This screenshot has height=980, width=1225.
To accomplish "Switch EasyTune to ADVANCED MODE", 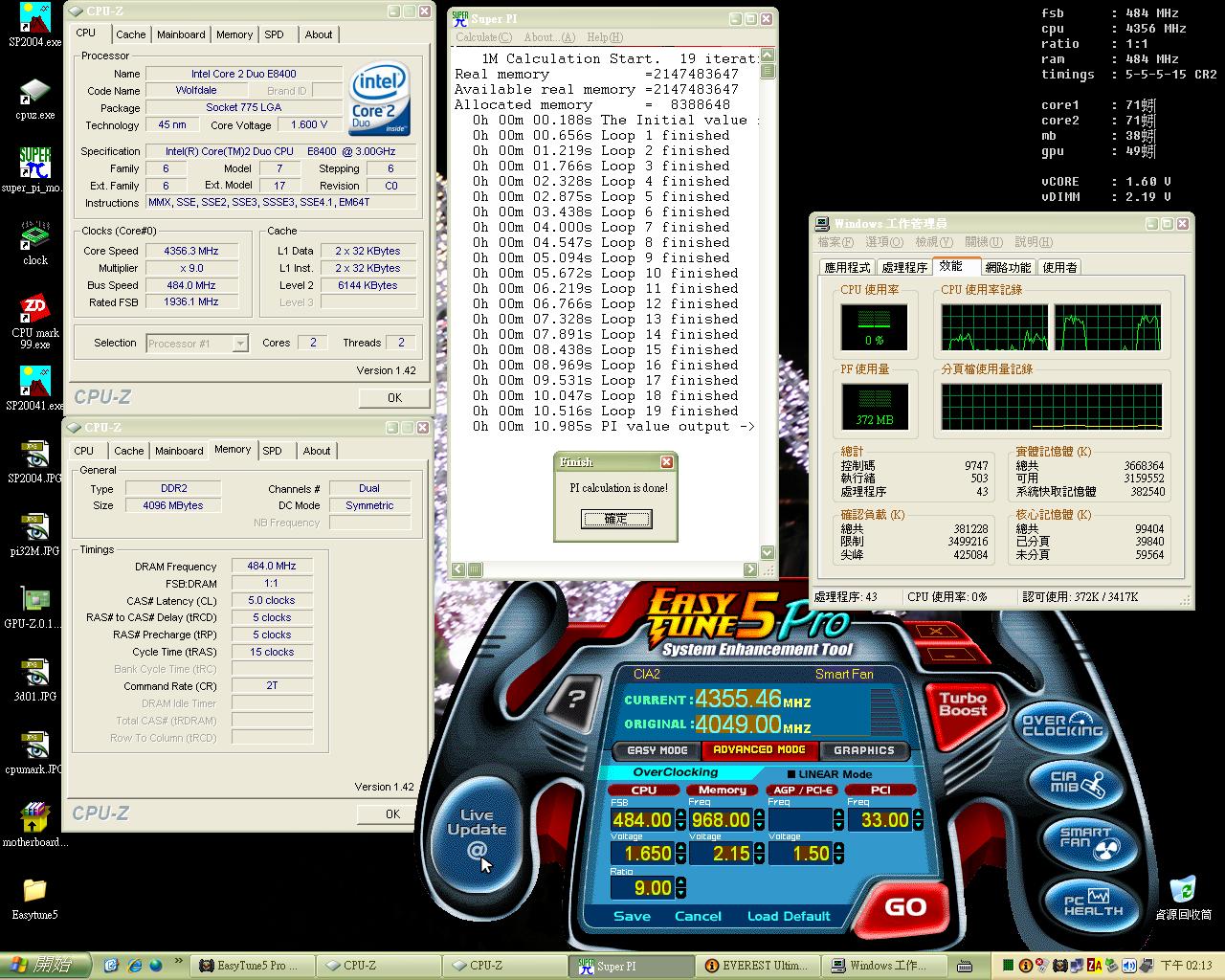I will 759,750.
